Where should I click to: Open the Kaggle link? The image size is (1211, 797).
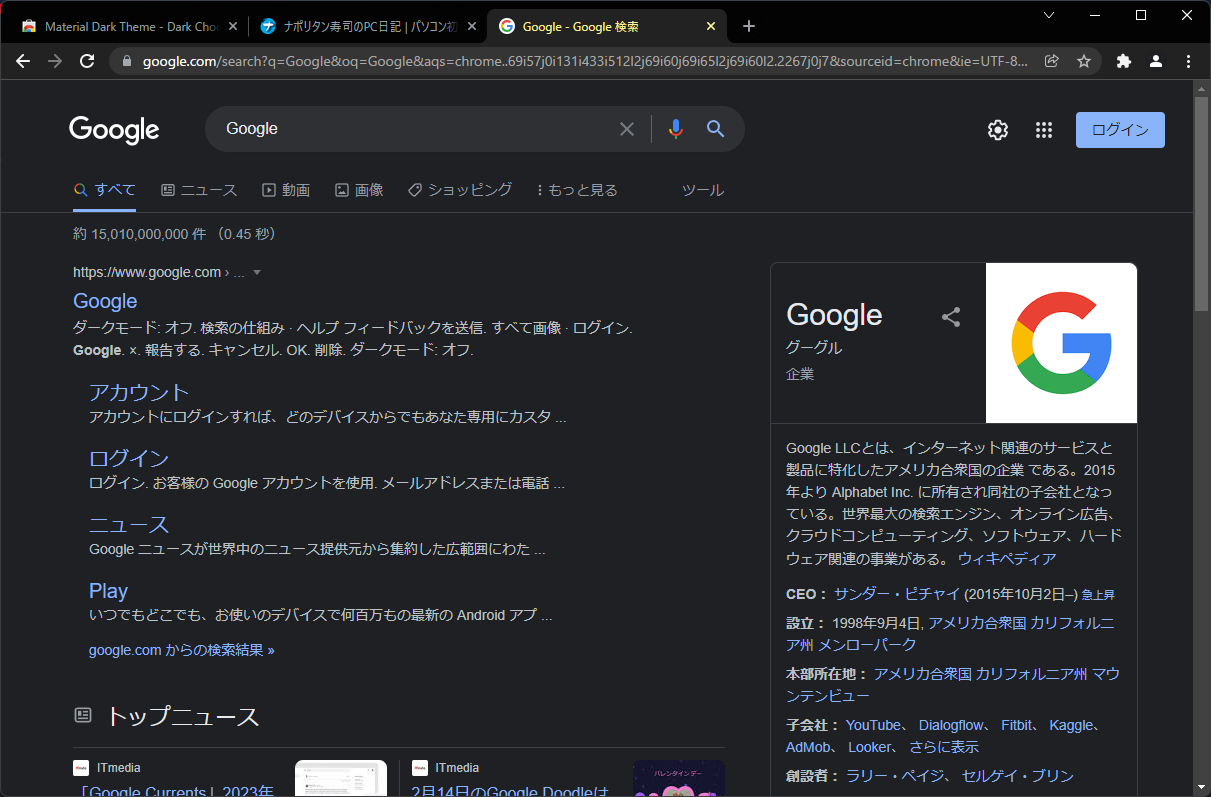1071,725
